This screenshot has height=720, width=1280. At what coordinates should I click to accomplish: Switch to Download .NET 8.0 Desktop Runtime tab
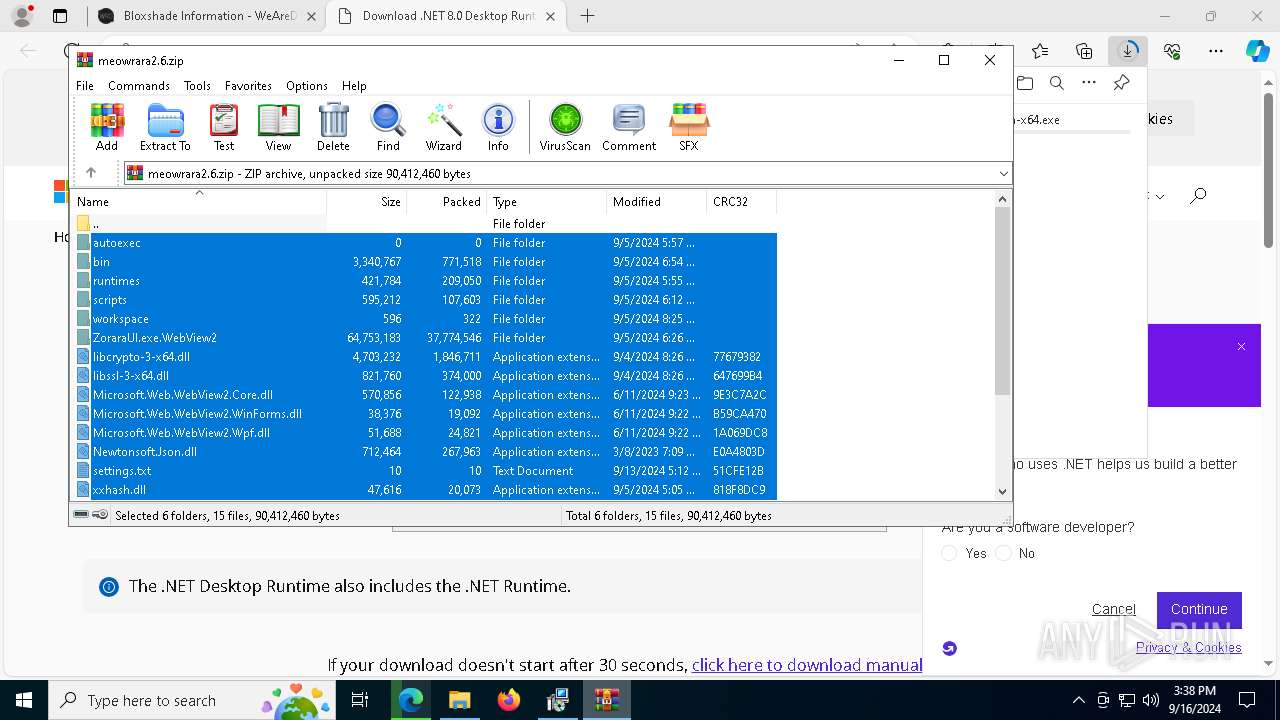coord(446,16)
